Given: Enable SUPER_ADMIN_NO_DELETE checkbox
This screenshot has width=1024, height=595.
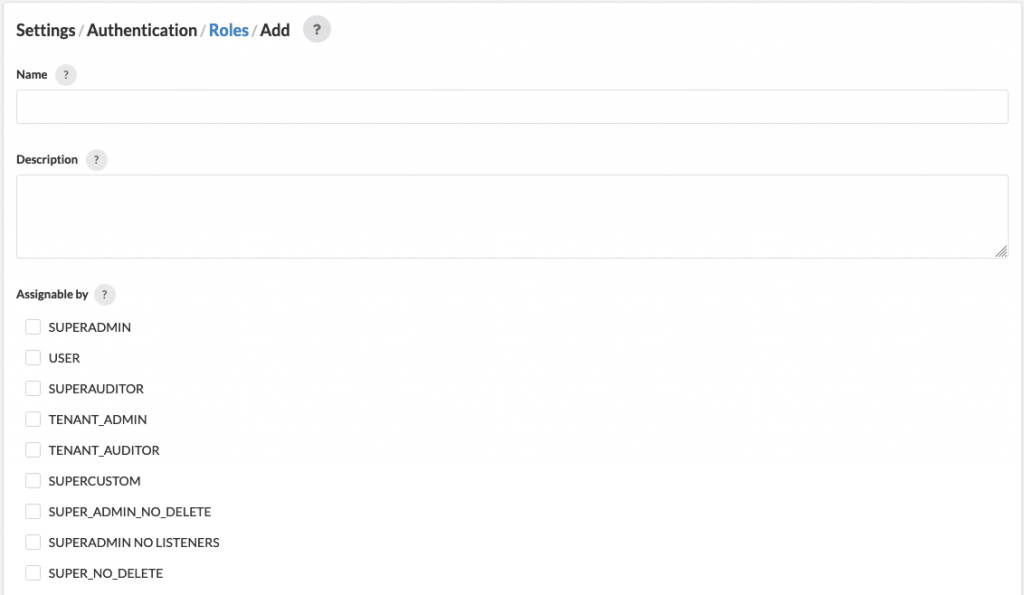Looking at the screenshot, I should click(x=33, y=511).
